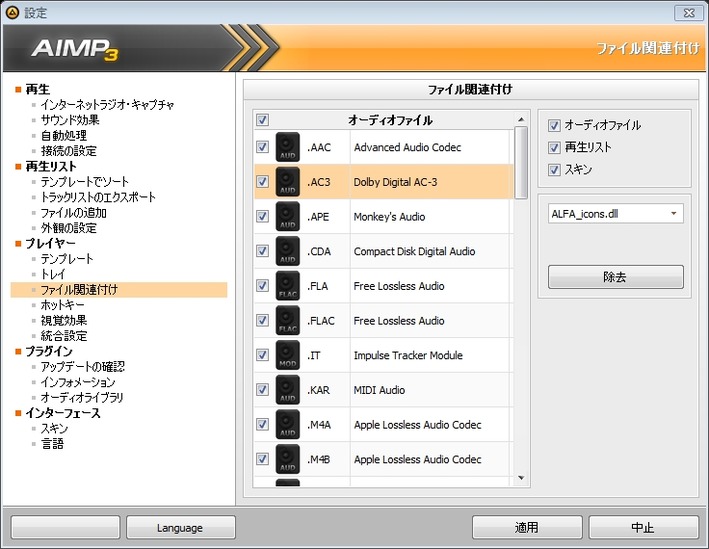Open ホットキー settings page
Viewport: 709px width, 549px height.
point(62,305)
